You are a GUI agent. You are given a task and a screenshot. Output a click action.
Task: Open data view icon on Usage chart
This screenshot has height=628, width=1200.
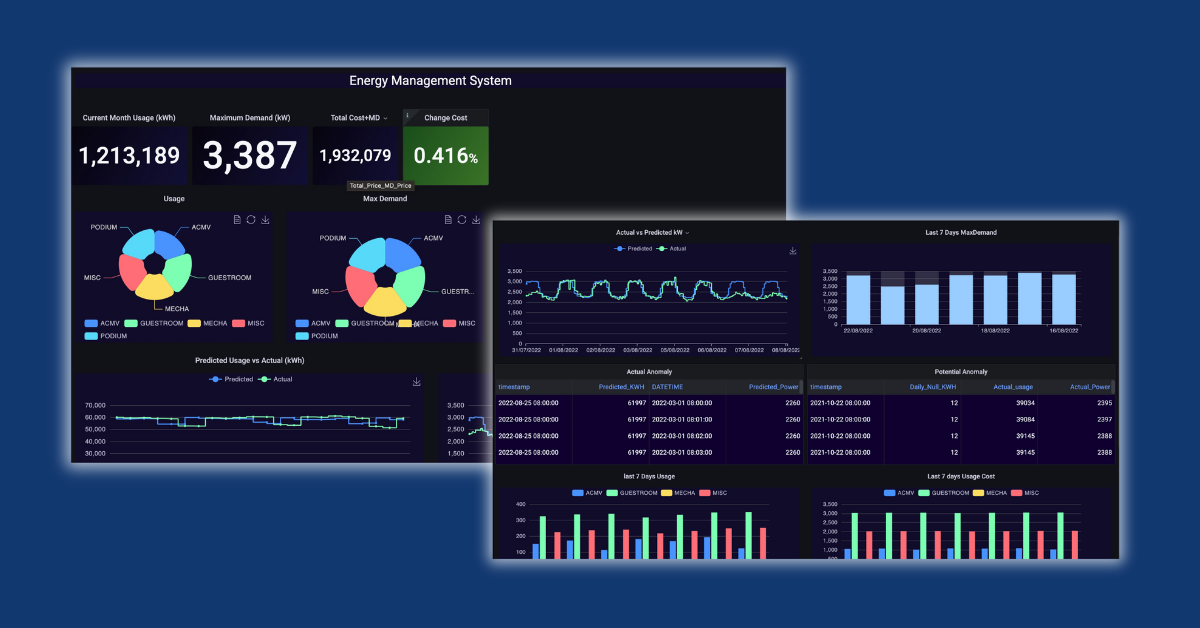coord(237,219)
